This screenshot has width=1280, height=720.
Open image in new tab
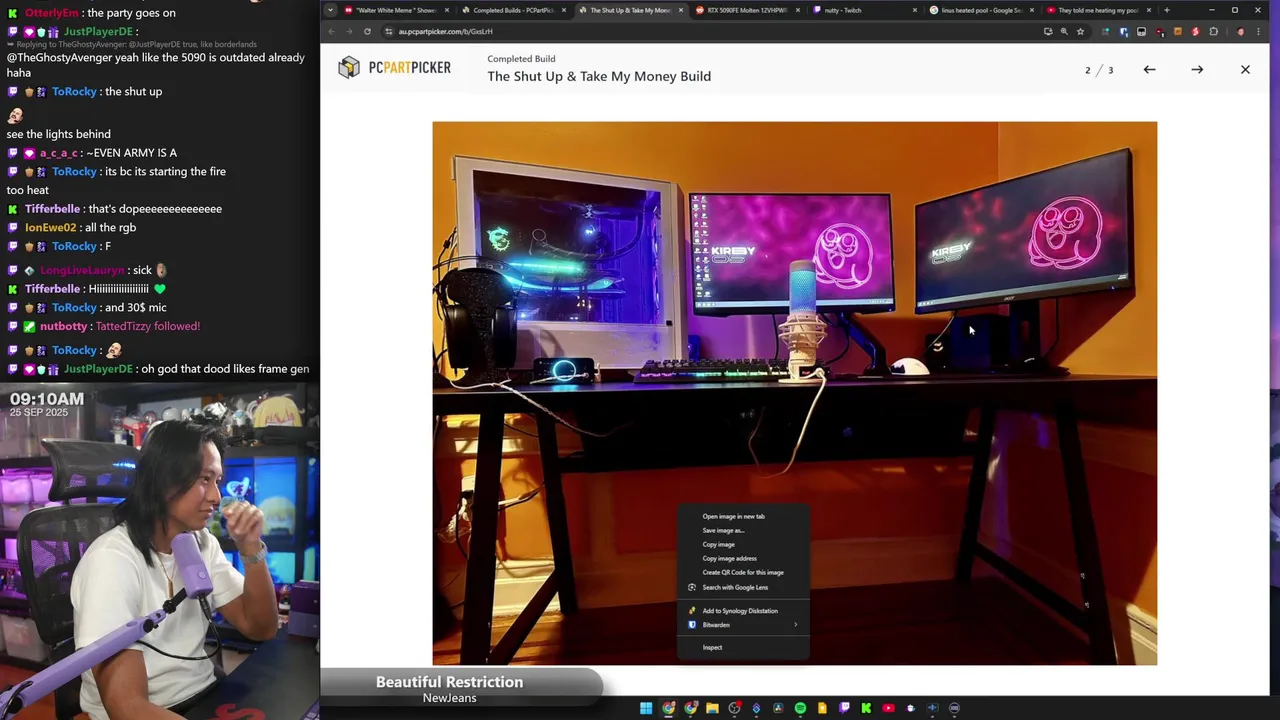point(743,517)
